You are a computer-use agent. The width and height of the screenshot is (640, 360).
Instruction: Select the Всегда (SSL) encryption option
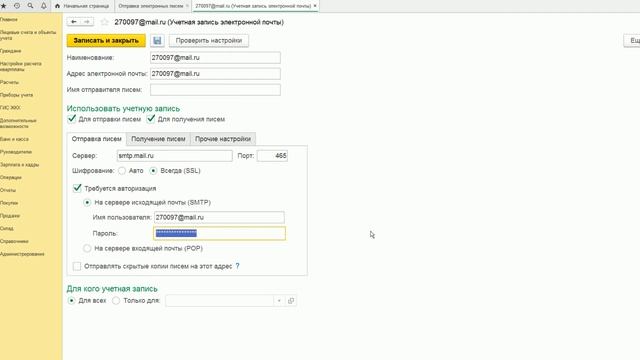pyautogui.click(x=153, y=171)
